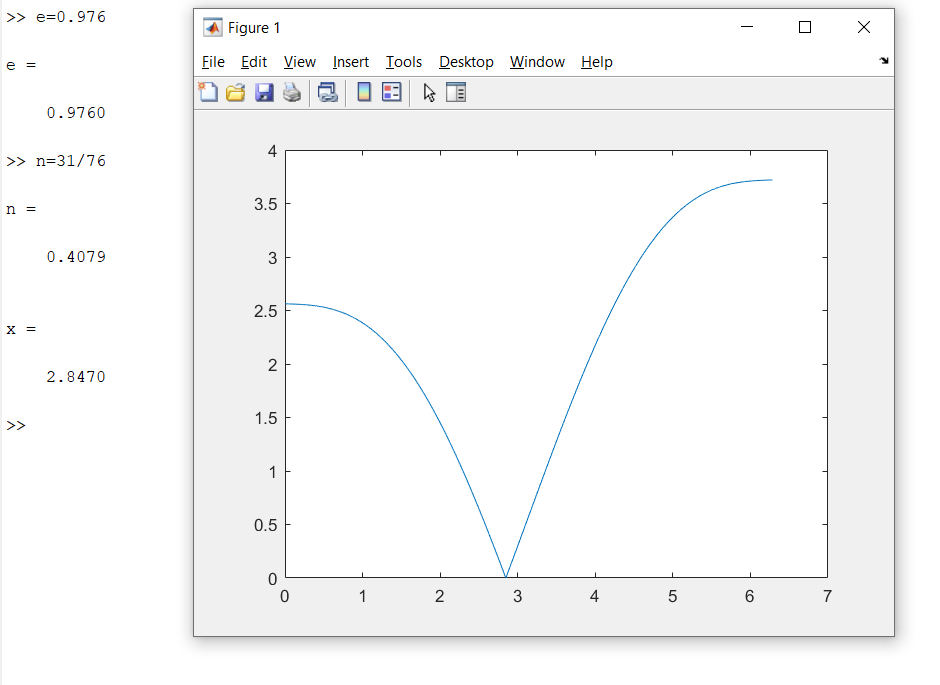This screenshot has width=940, height=685.
Task: Open the Property Inspector toolbar icon
Action: tap(456, 92)
